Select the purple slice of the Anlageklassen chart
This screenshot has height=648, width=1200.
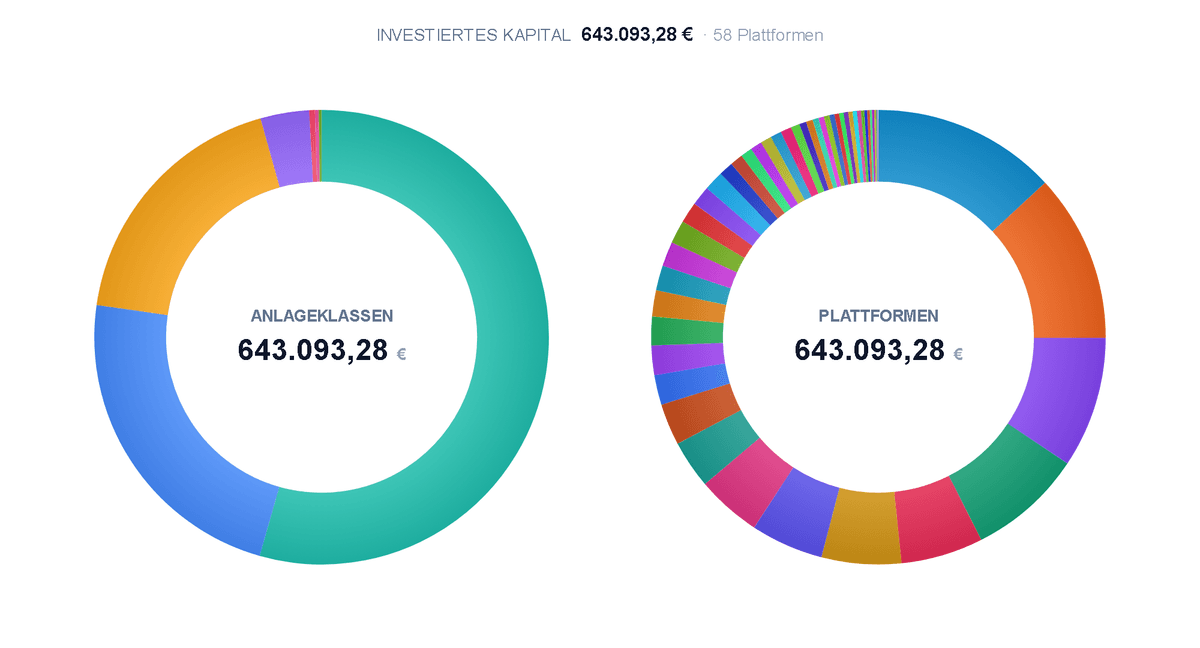tap(290, 148)
